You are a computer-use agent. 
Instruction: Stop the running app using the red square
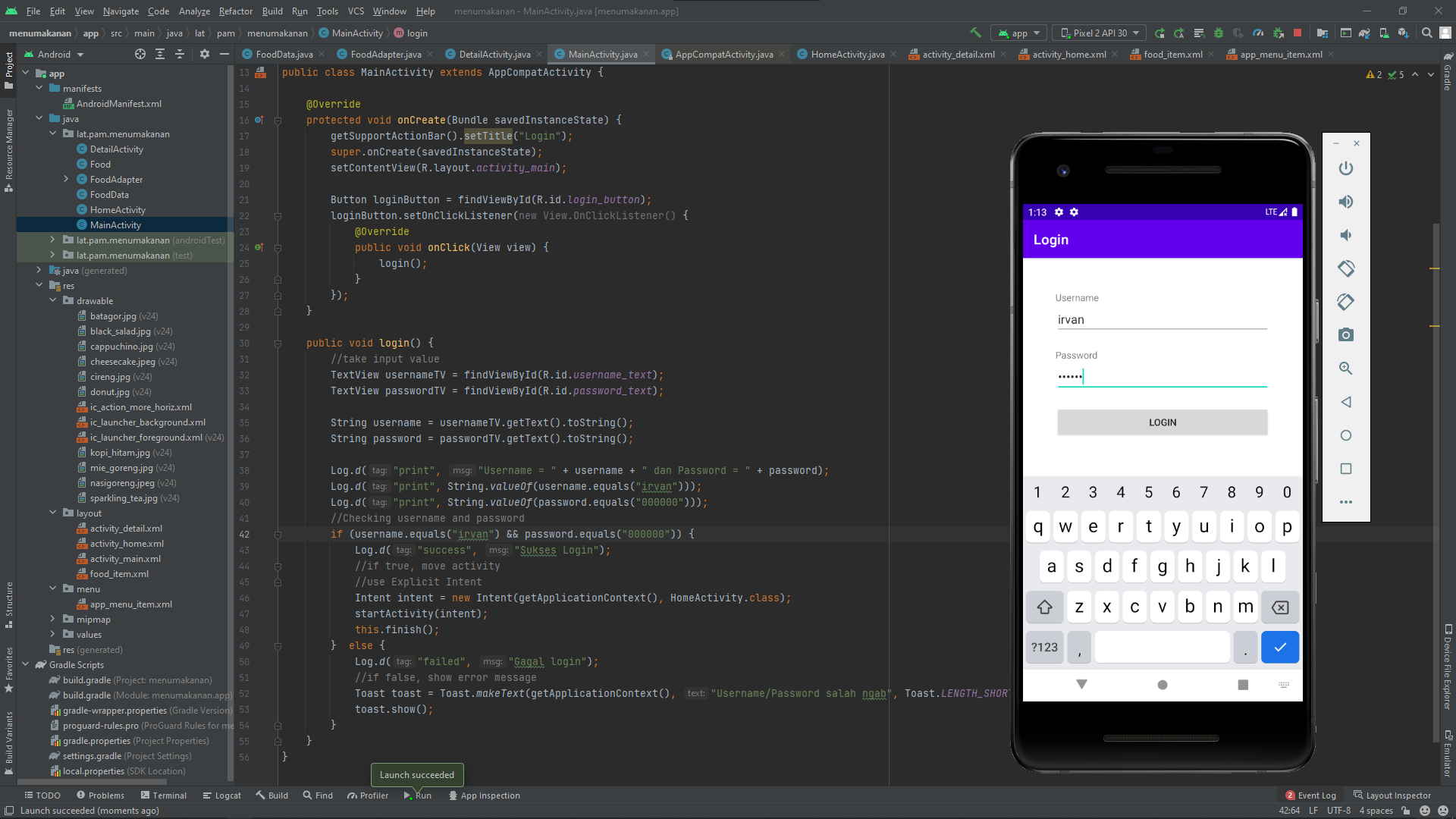tap(1298, 33)
